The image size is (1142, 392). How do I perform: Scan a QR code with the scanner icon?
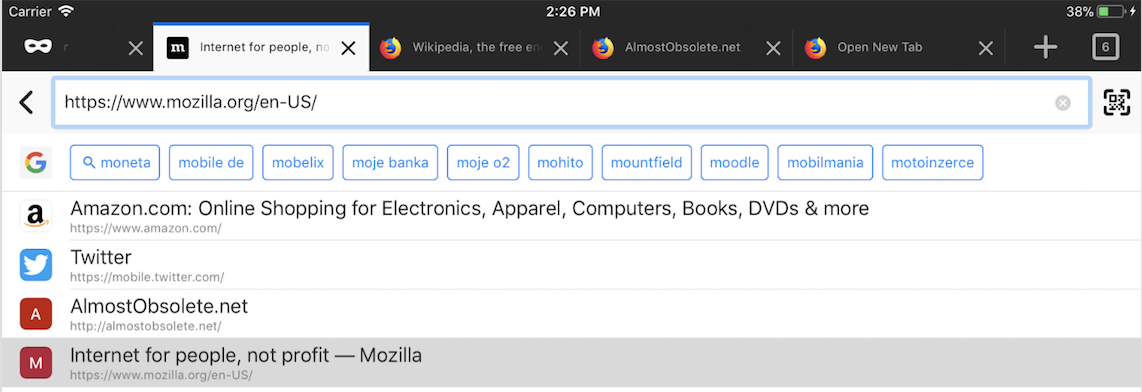click(x=1117, y=103)
